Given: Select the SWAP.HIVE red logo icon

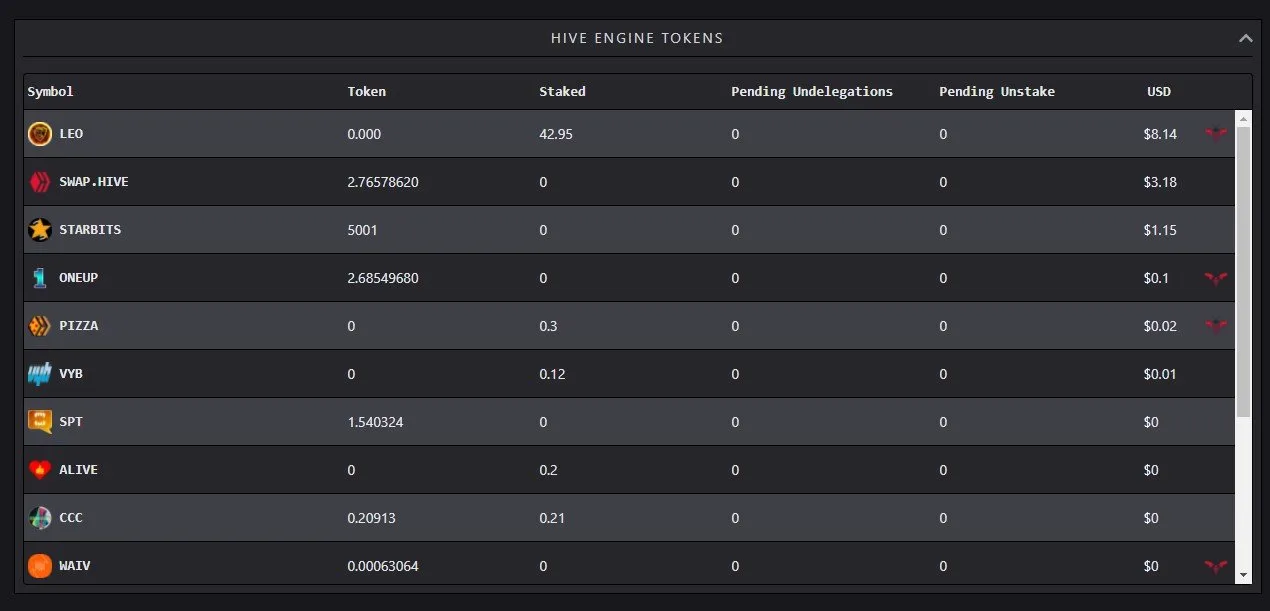Looking at the screenshot, I should (40, 182).
